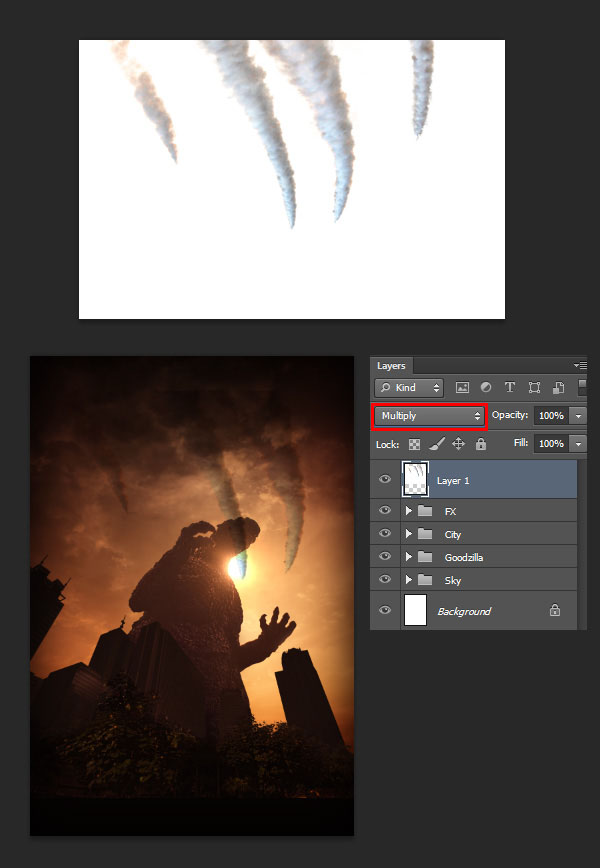Screen dimensions: 600x868
Task: Open the Kind filter dropdown
Action: coord(408,388)
